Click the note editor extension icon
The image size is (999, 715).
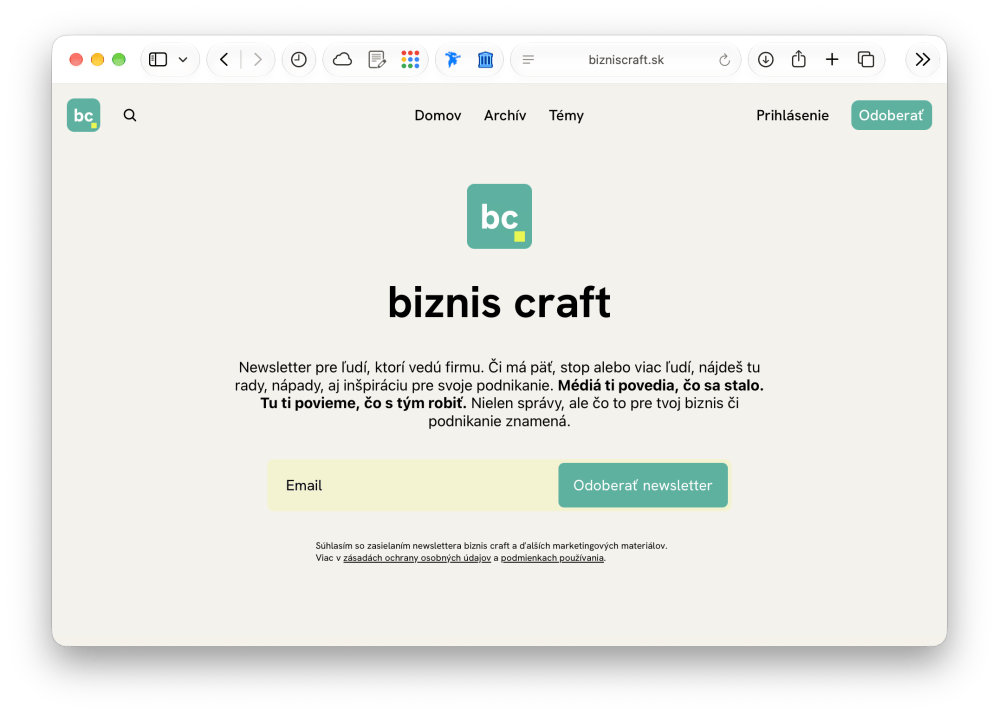[x=377, y=60]
